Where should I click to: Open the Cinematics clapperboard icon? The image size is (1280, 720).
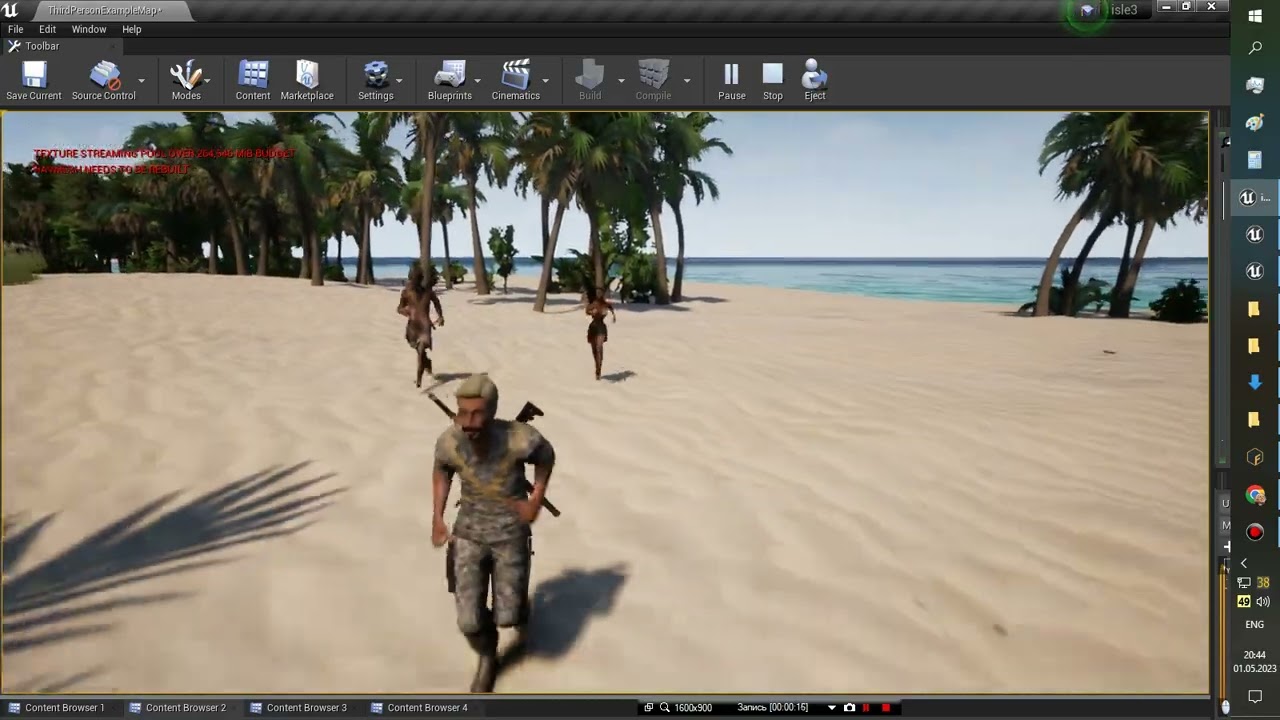click(x=516, y=80)
